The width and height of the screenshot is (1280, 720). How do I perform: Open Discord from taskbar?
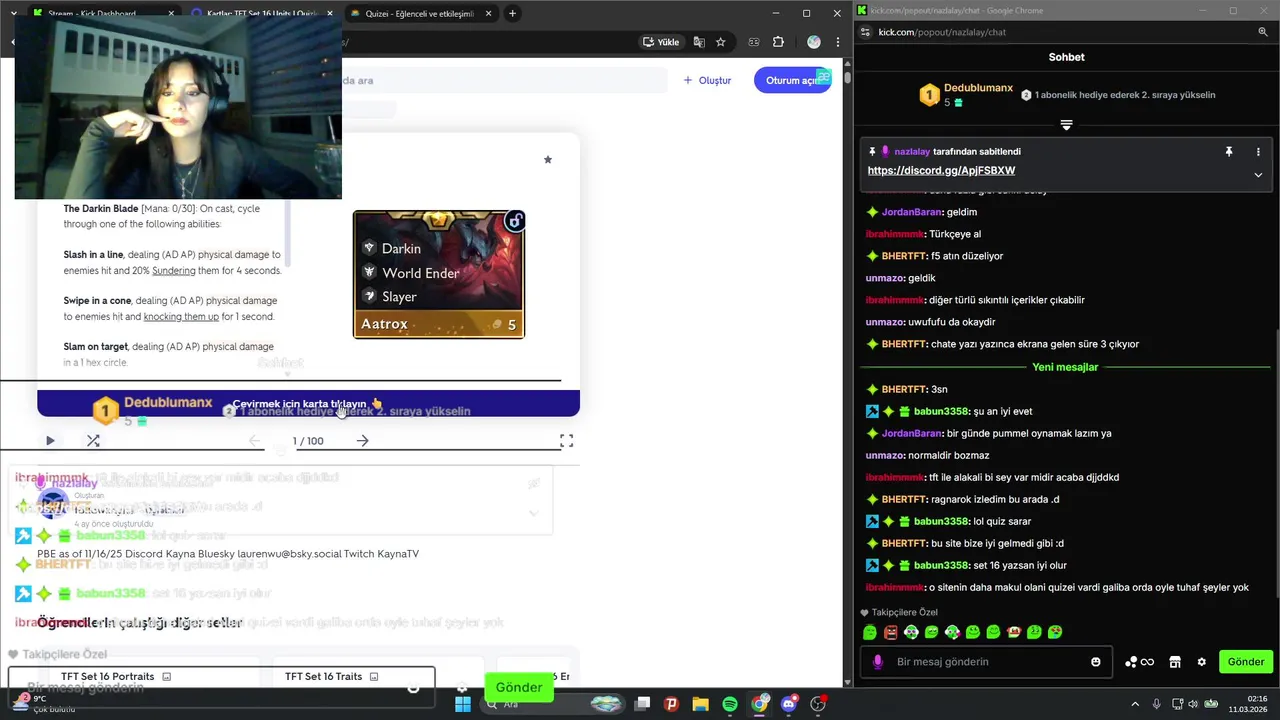tap(788, 704)
